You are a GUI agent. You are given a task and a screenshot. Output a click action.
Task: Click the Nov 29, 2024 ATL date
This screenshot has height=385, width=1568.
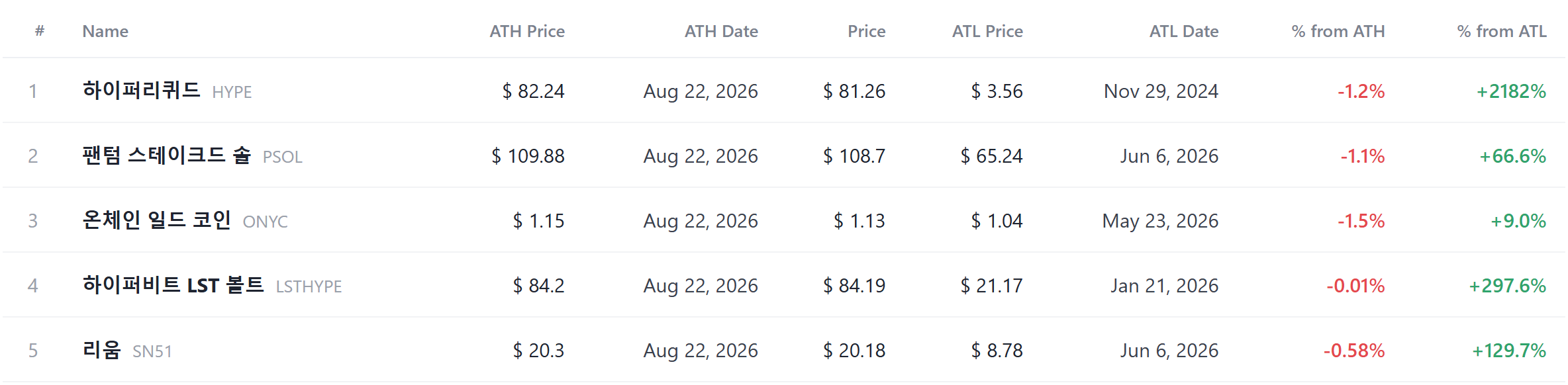click(1161, 91)
